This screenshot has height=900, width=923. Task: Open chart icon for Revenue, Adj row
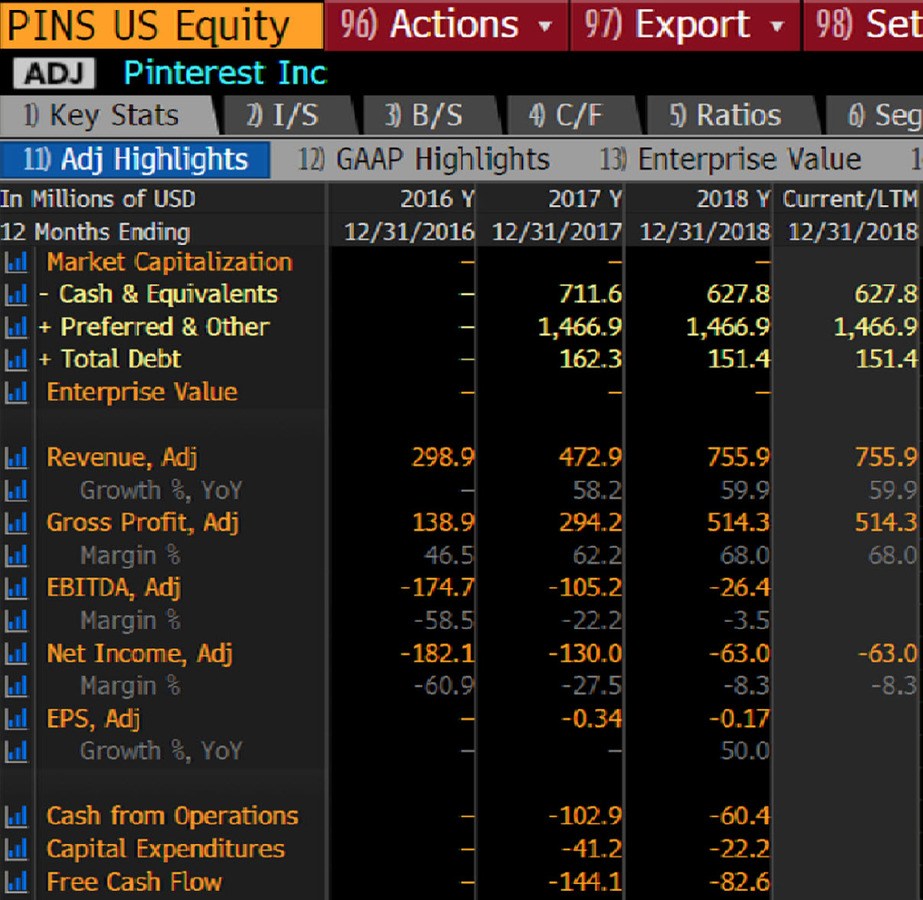pos(16,457)
